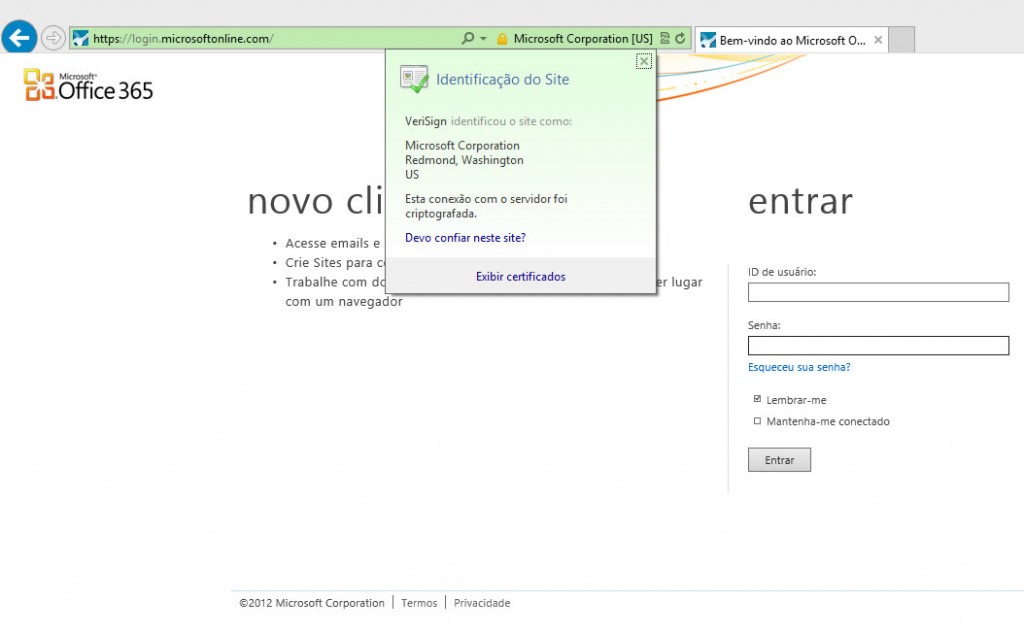This screenshot has width=1024, height=633.
Task: Refresh the page with reload icon
Action: [x=680, y=39]
